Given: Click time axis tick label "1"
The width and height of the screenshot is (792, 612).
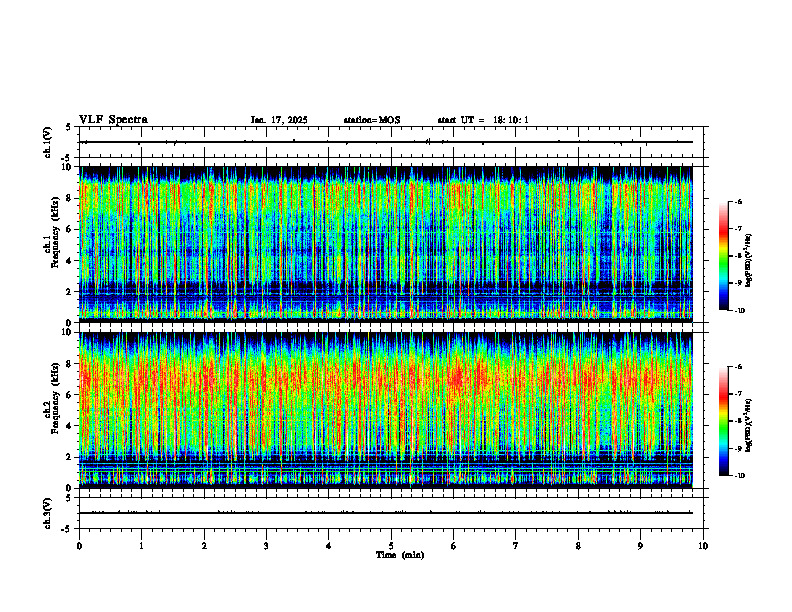Looking at the screenshot, I should pyautogui.click(x=141, y=546).
